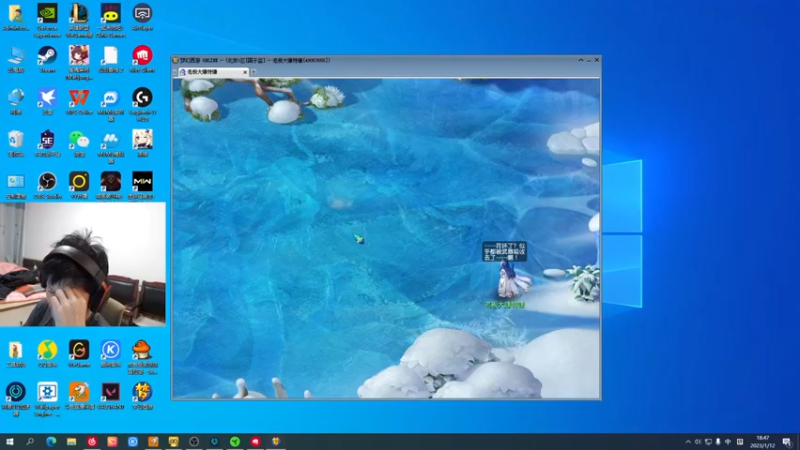Open Microsoft Edge from the taskbar

(51, 442)
